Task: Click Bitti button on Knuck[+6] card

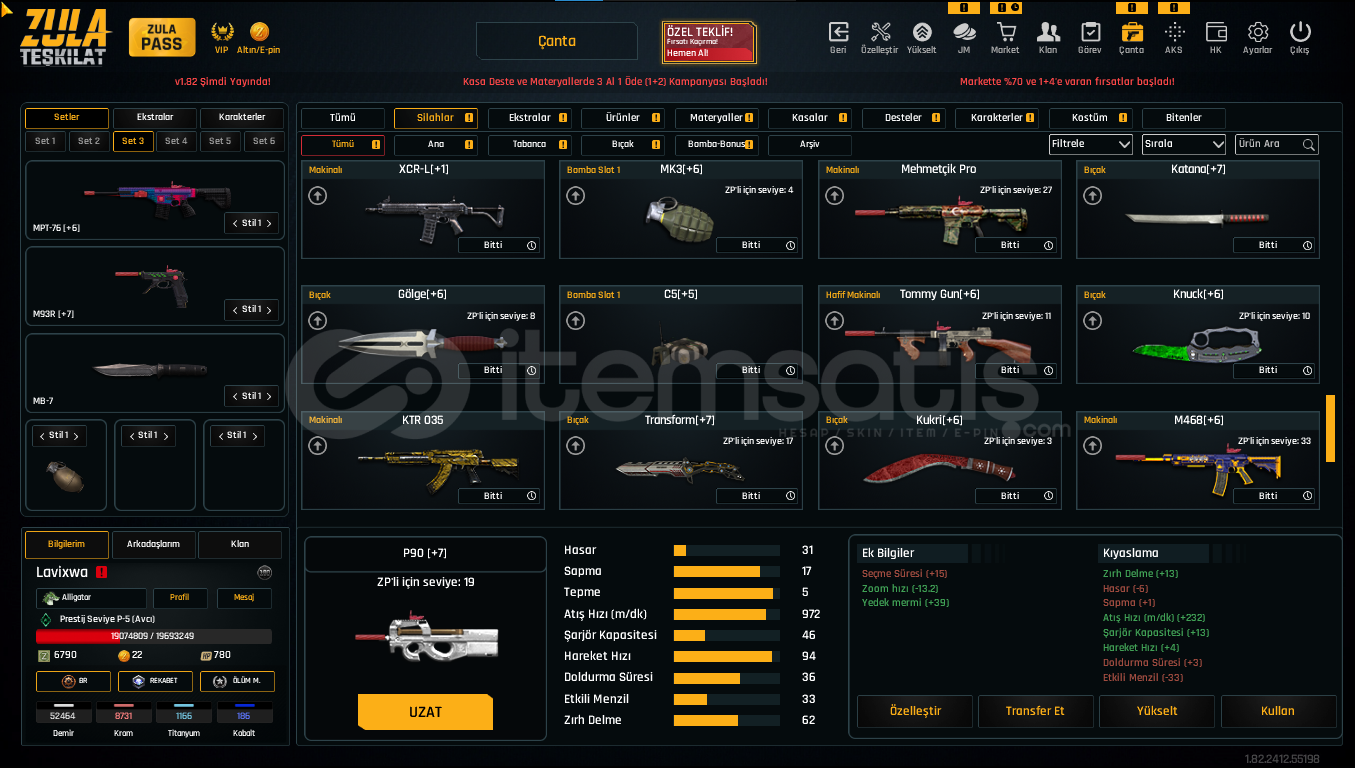Action: tap(1274, 370)
